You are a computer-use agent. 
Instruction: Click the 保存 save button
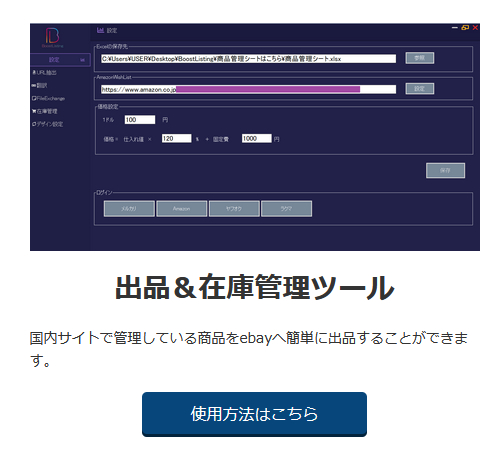[x=445, y=170]
